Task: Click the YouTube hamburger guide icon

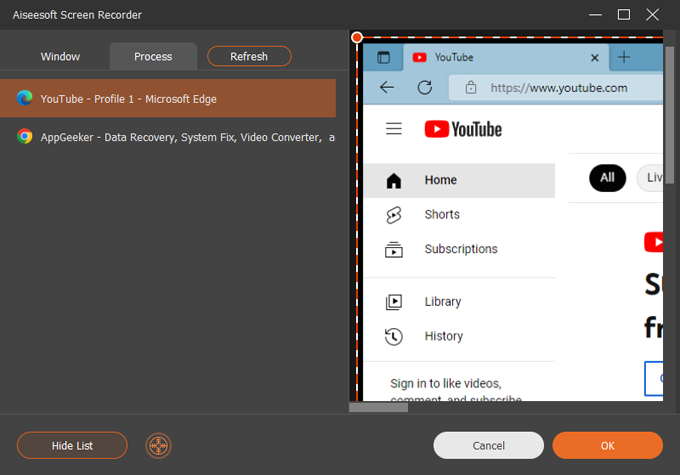Action: 394,129
